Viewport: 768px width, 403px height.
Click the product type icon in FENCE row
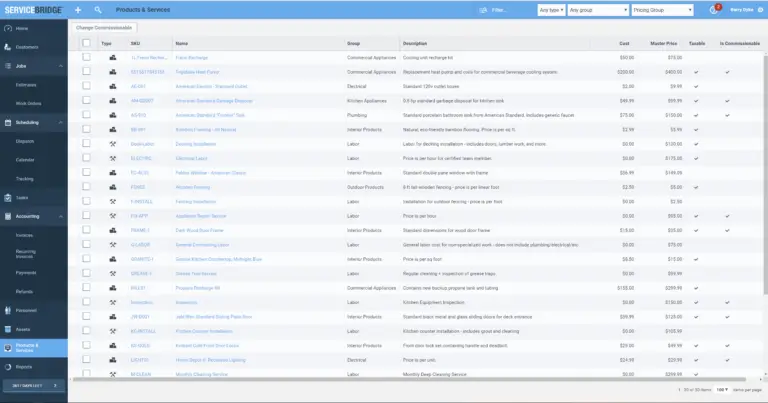pyautogui.click(x=113, y=187)
